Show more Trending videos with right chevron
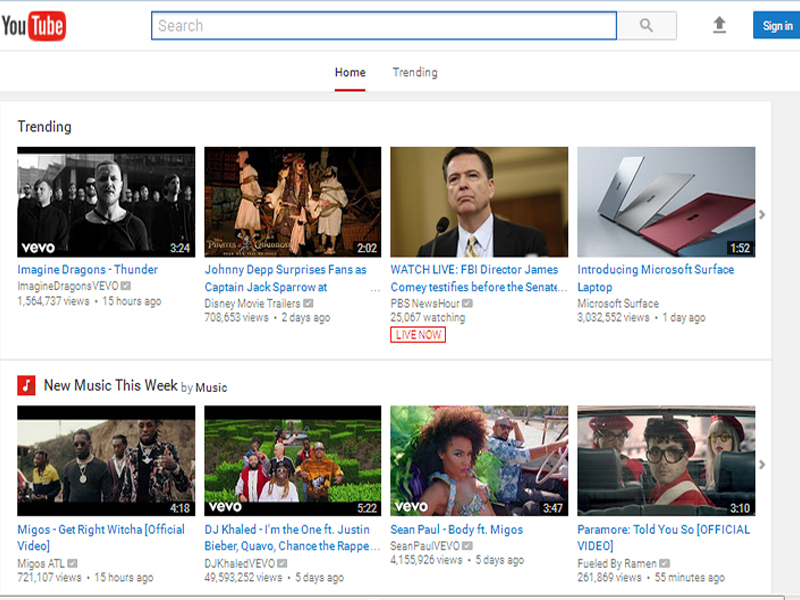The image size is (800, 600). (x=762, y=215)
